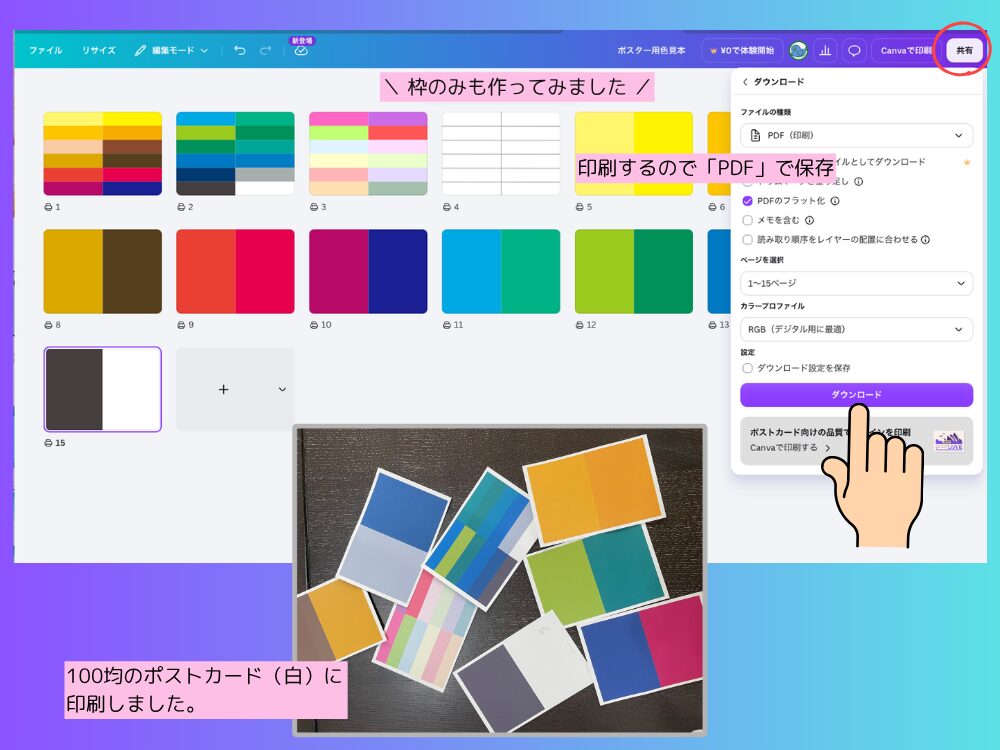Select page 4 blank frame thumbnail

pos(501,154)
